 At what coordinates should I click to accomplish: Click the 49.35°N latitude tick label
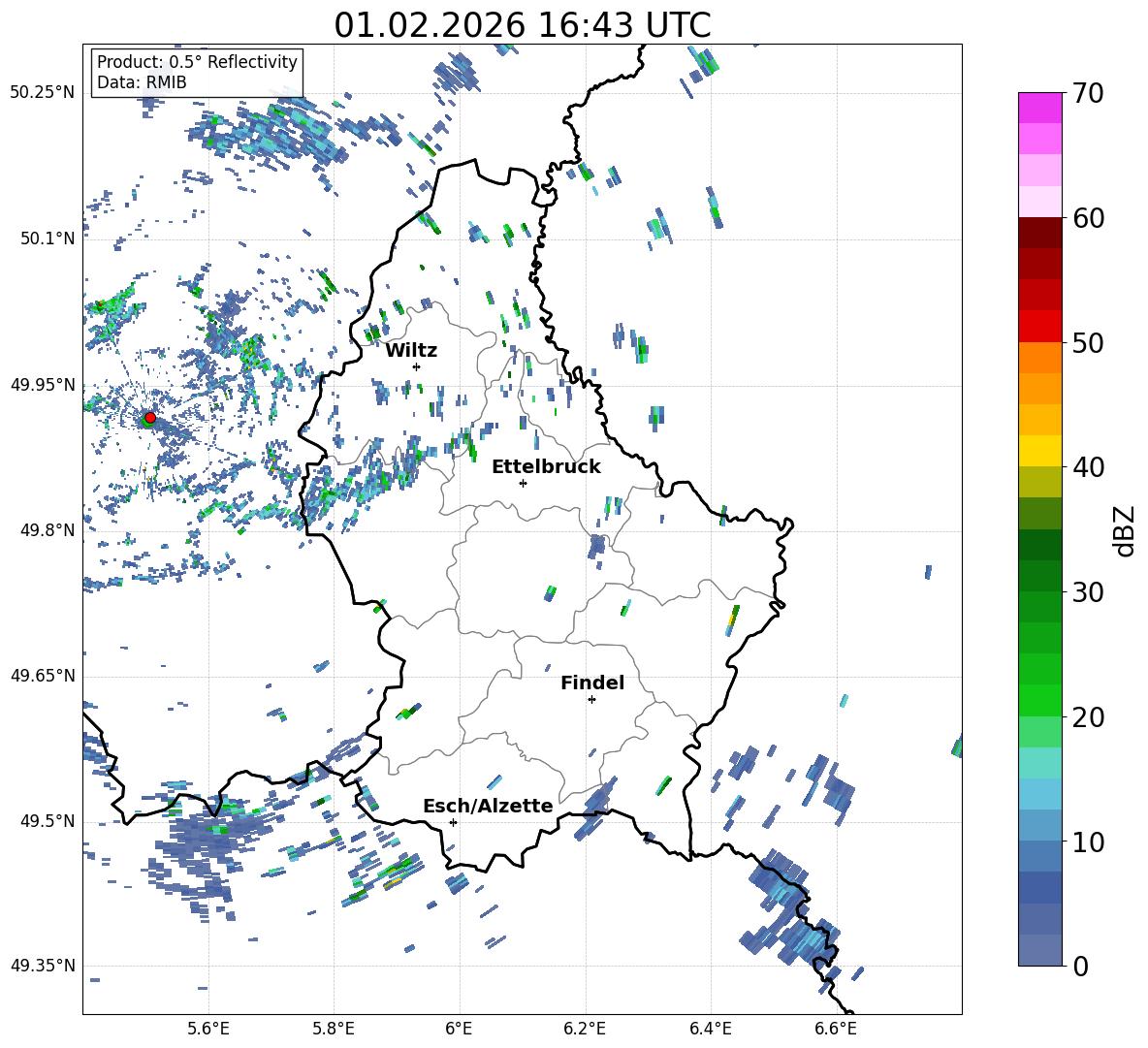tap(43, 966)
